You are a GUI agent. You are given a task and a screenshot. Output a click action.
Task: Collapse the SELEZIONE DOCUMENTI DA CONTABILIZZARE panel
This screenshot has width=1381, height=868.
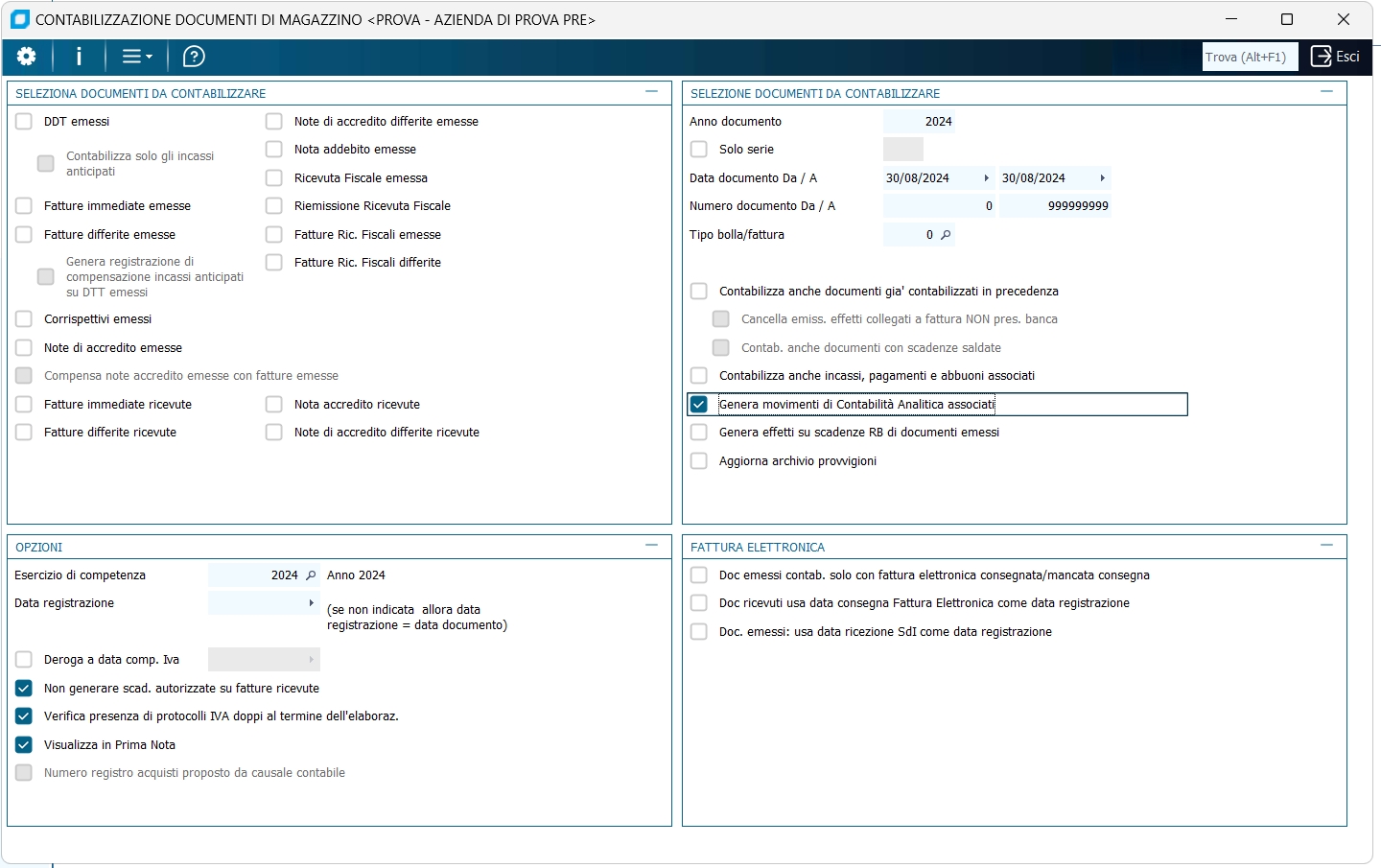click(1327, 92)
